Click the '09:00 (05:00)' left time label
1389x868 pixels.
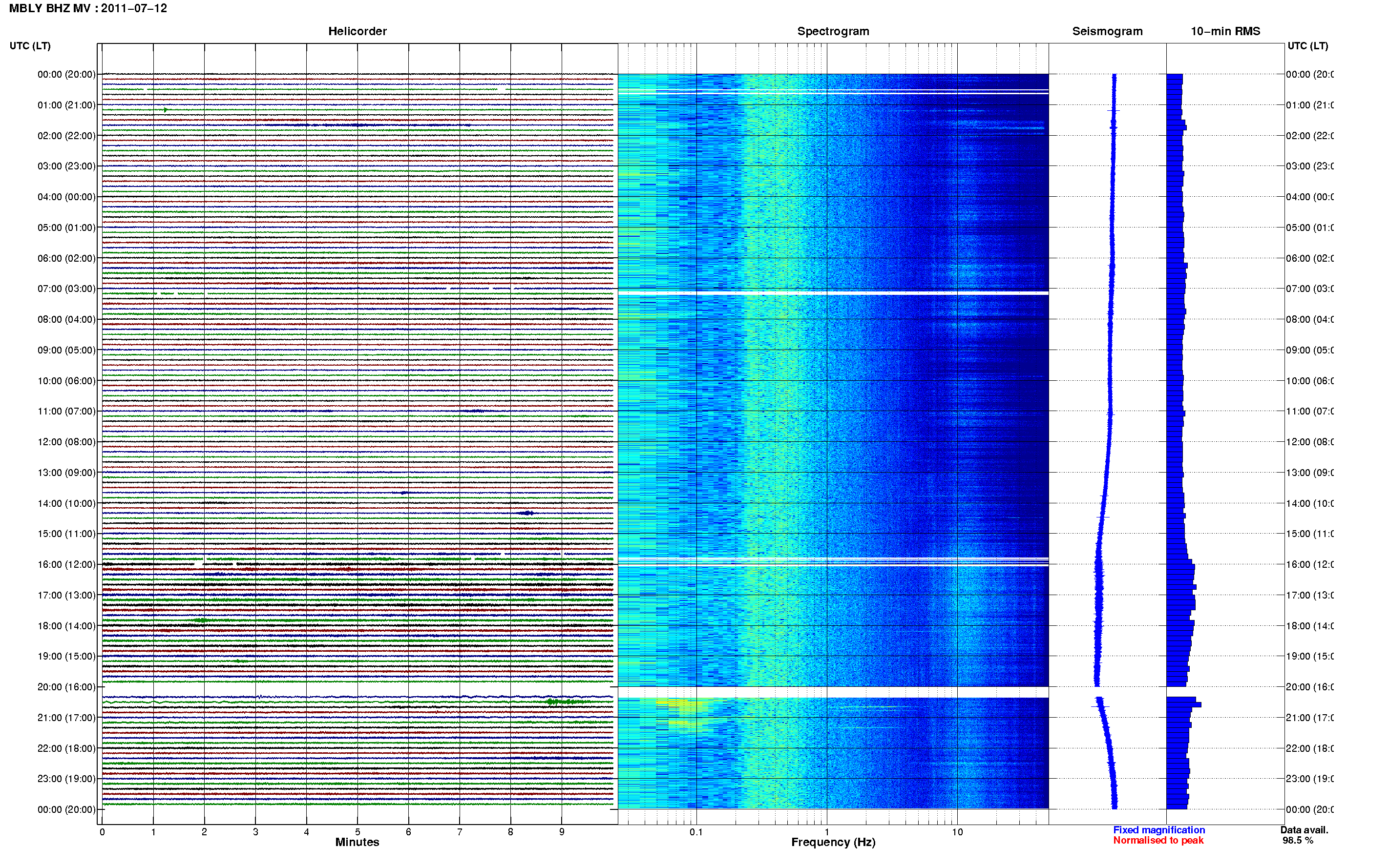[x=66, y=350]
